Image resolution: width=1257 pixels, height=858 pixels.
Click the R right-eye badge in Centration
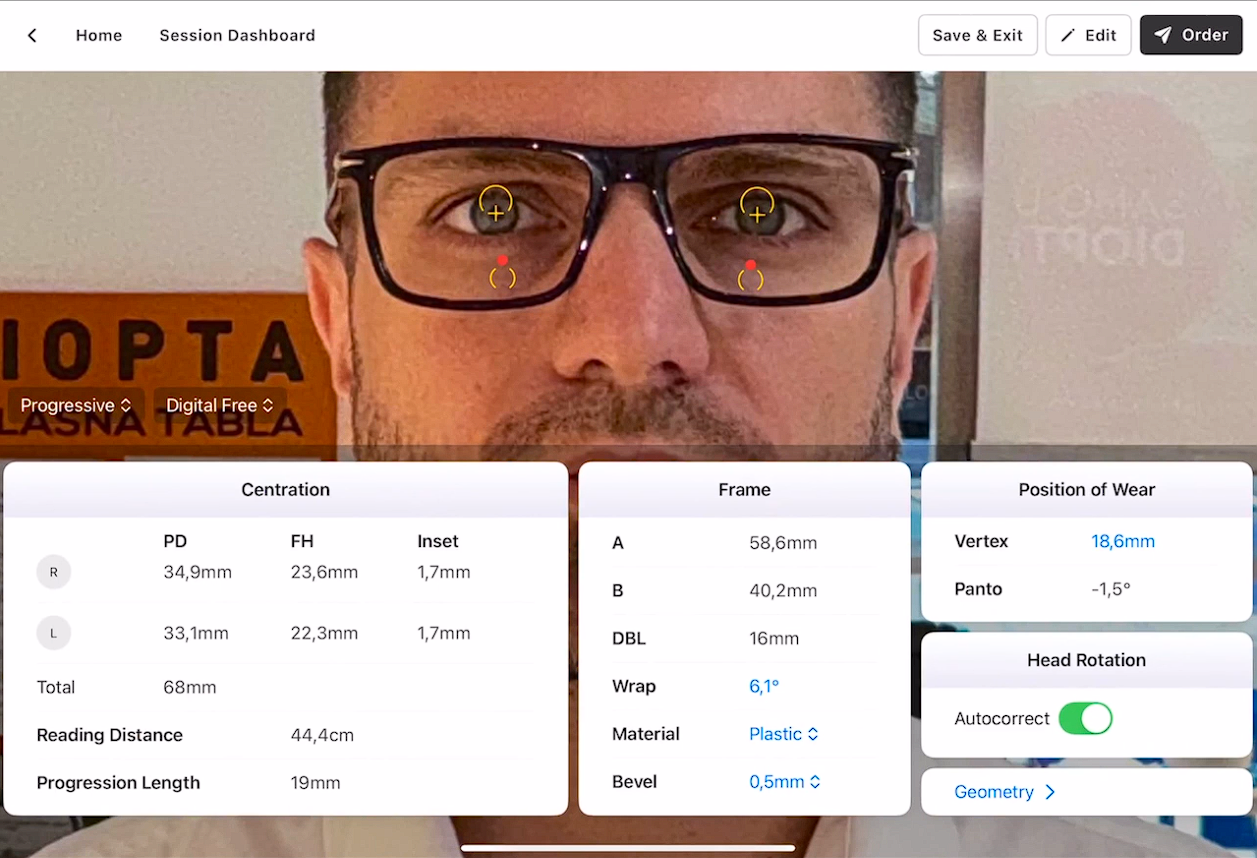54,573
